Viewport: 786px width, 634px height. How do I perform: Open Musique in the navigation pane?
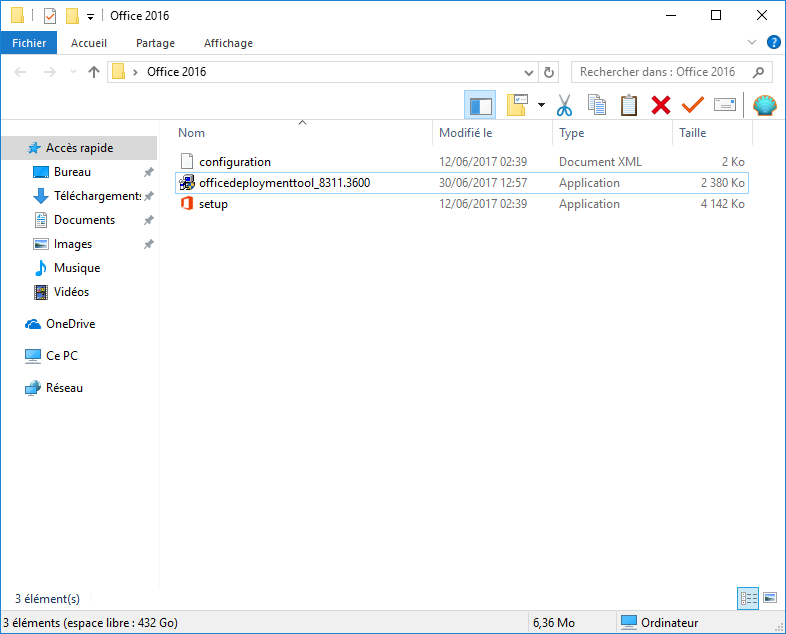tap(77, 268)
